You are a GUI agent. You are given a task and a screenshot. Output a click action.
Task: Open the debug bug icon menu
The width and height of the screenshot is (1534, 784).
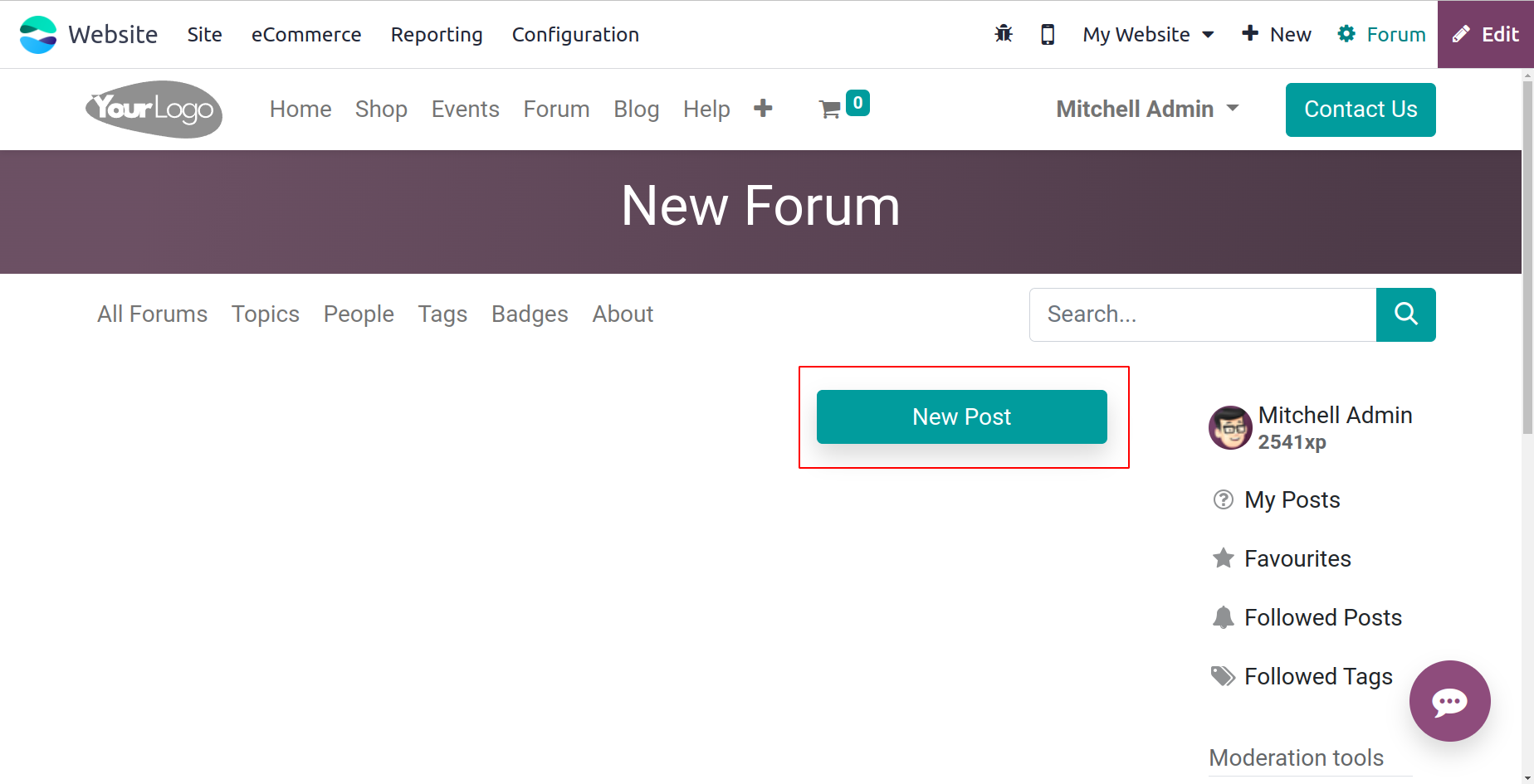[1004, 34]
